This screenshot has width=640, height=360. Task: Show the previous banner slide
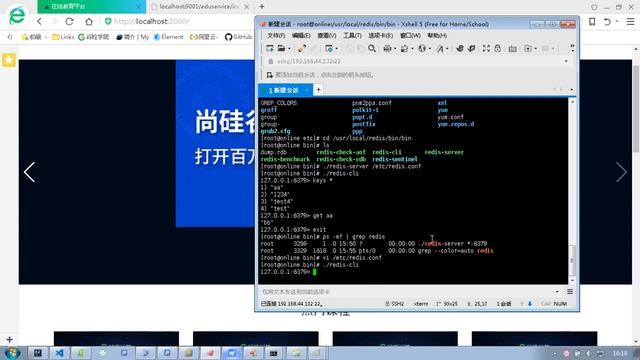pyautogui.click(x=29, y=172)
